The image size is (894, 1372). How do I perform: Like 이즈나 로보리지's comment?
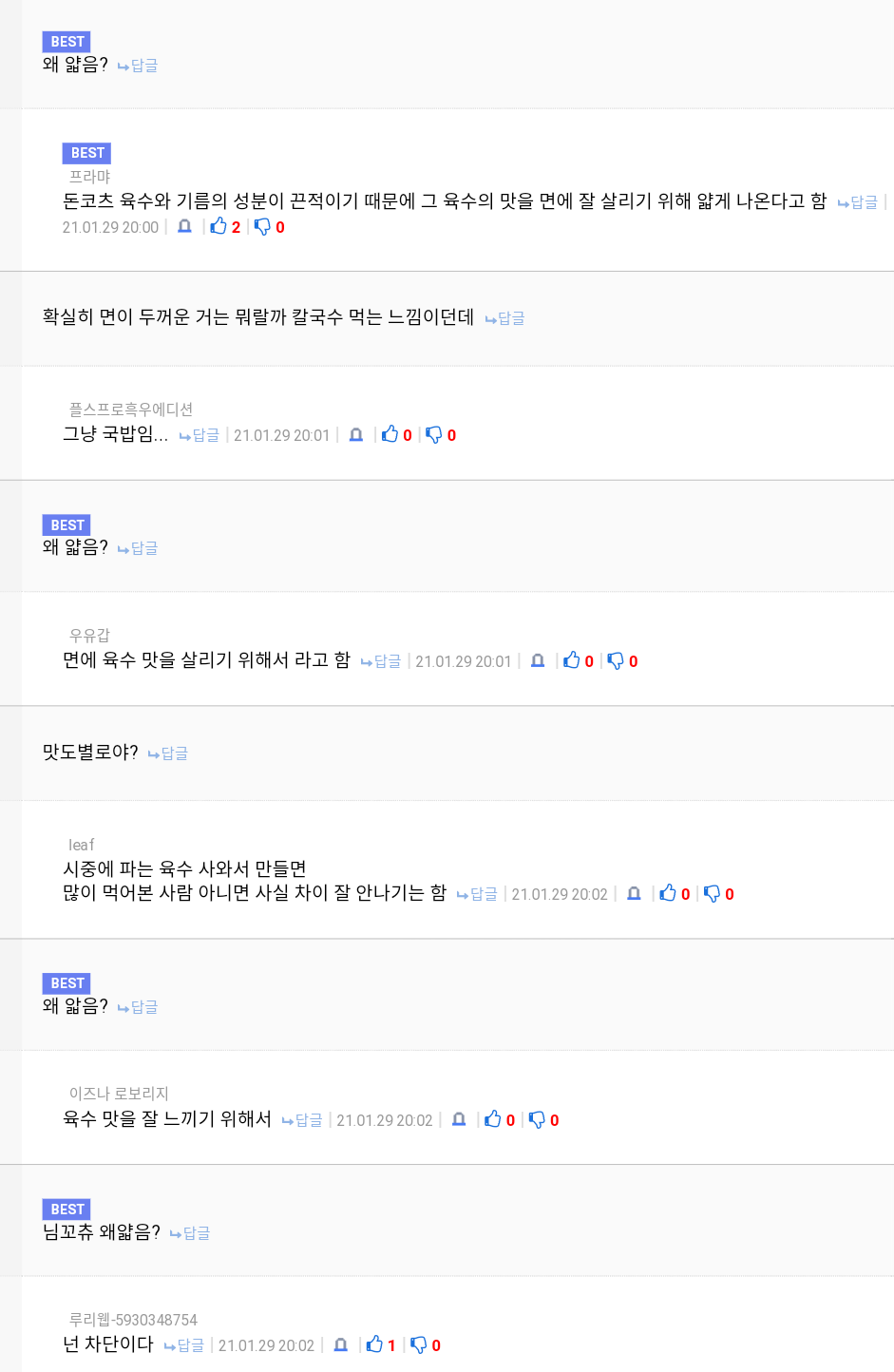point(494,1119)
